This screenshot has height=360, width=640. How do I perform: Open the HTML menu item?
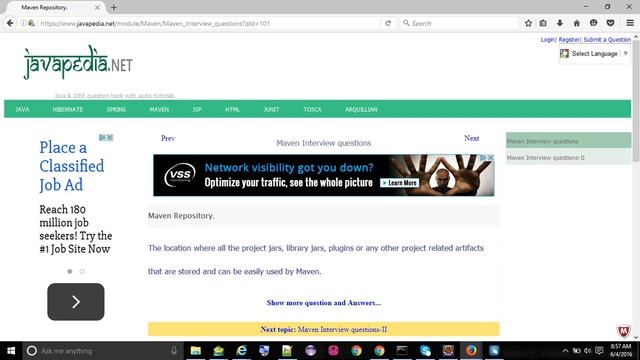(232, 109)
